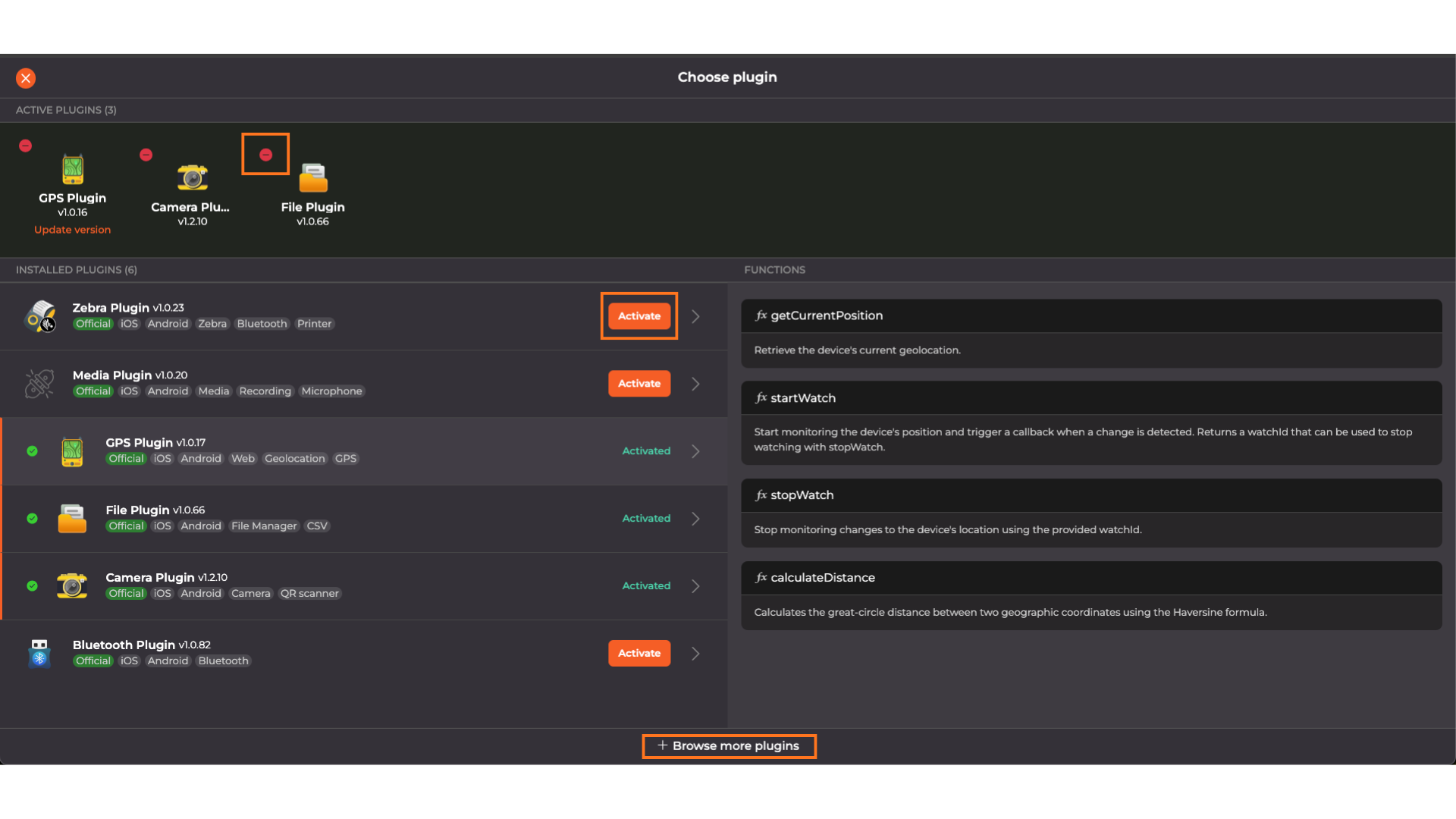Activate the Media Plugin
The width and height of the screenshot is (1456, 819).
point(639,384)
